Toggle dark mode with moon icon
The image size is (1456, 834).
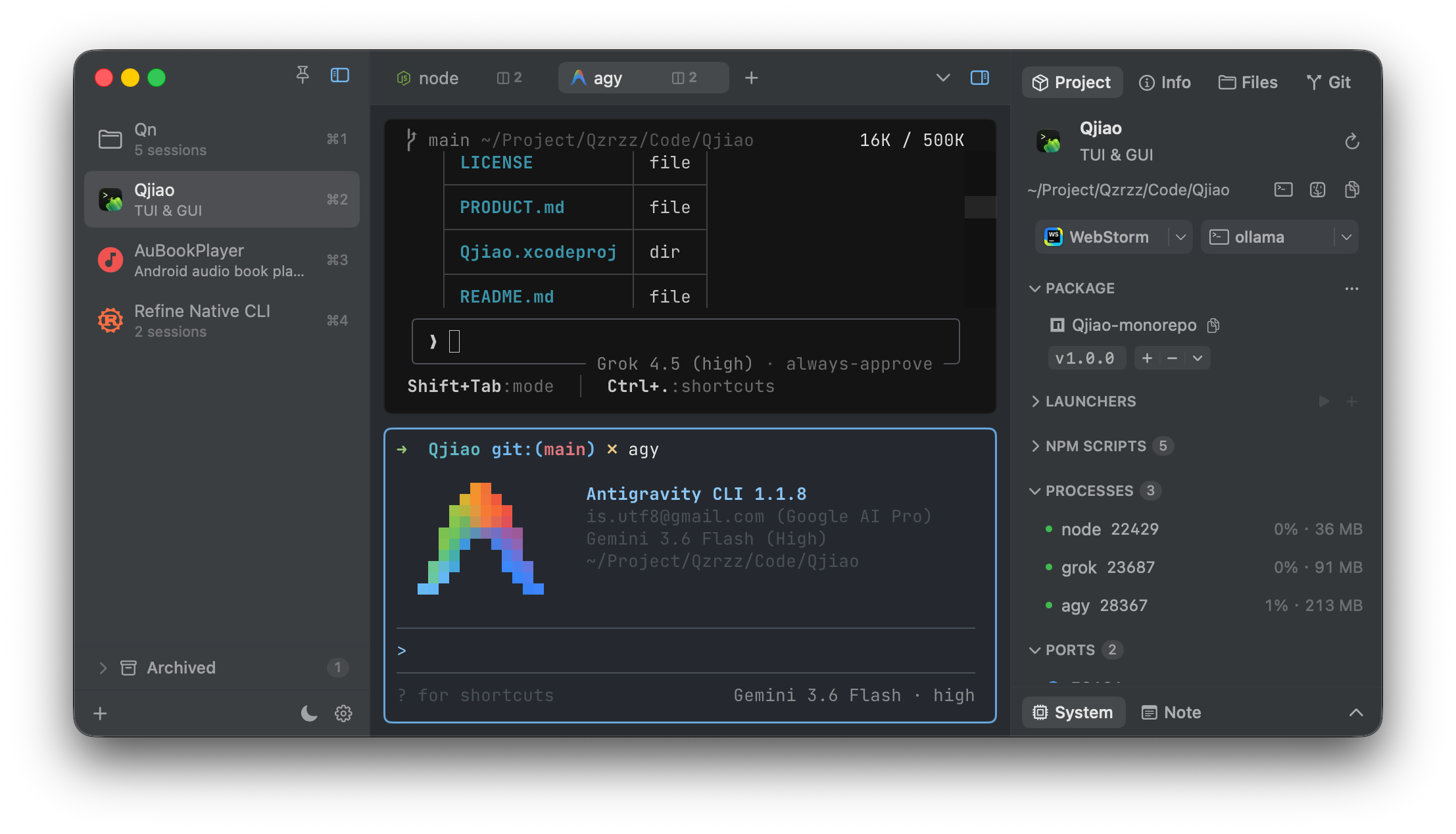tap(309, 713)
